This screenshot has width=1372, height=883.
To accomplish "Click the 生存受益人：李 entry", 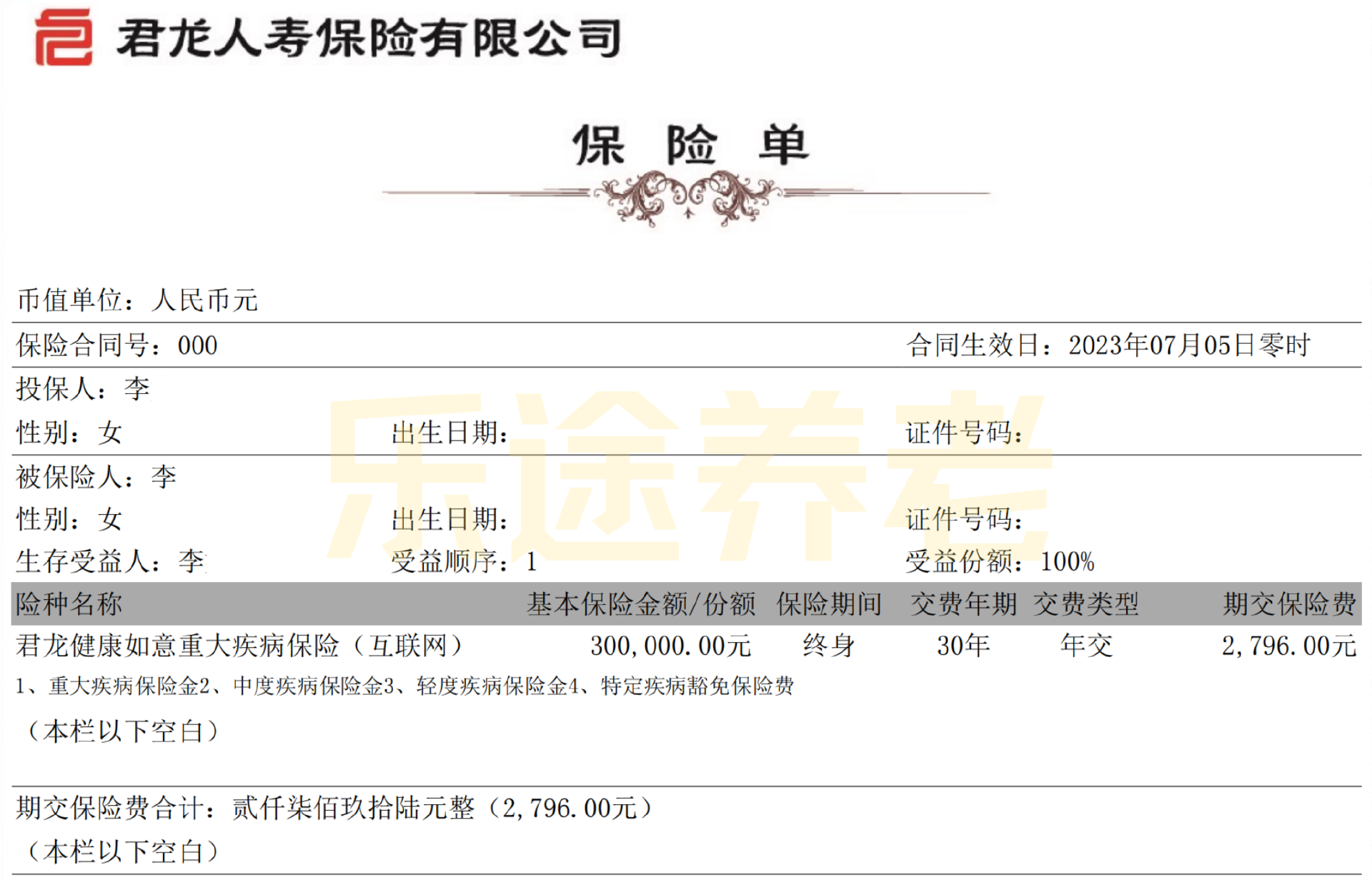I will click(111, 561).
